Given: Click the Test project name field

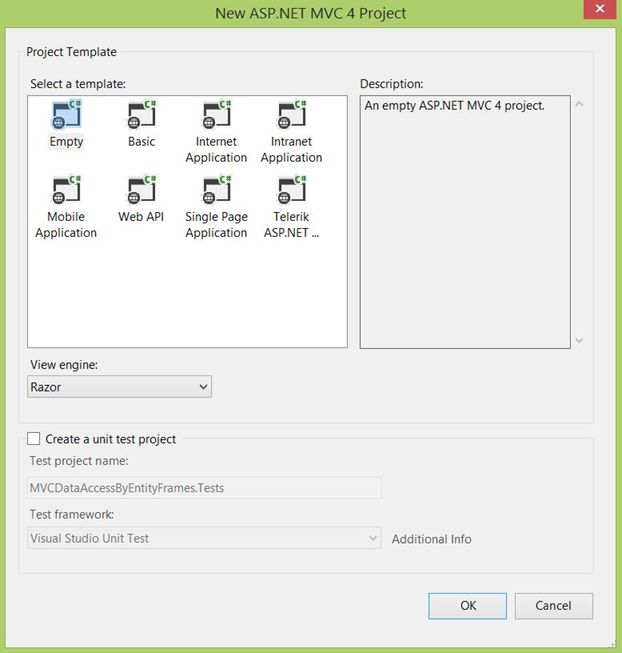Looking at the screenshot, I should coord(204,488).
